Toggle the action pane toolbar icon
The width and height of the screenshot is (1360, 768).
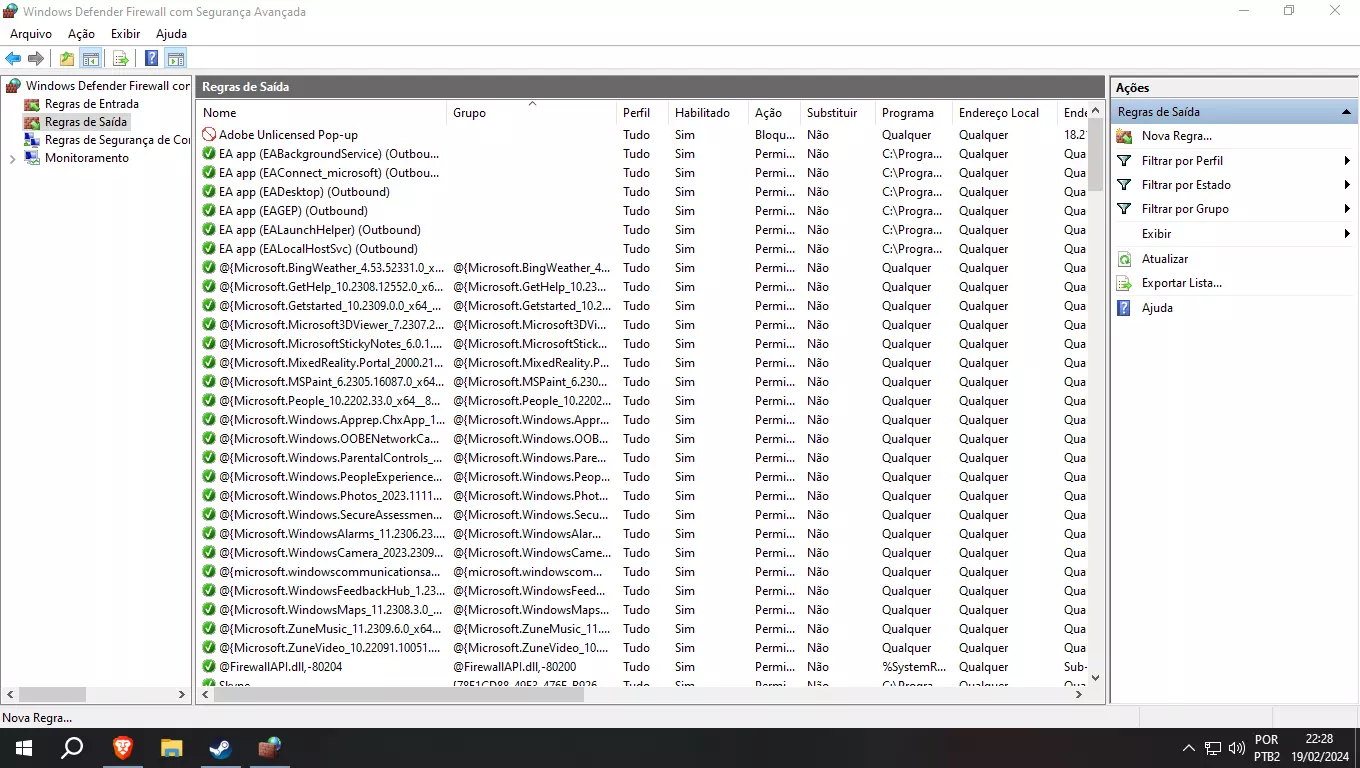176,59
